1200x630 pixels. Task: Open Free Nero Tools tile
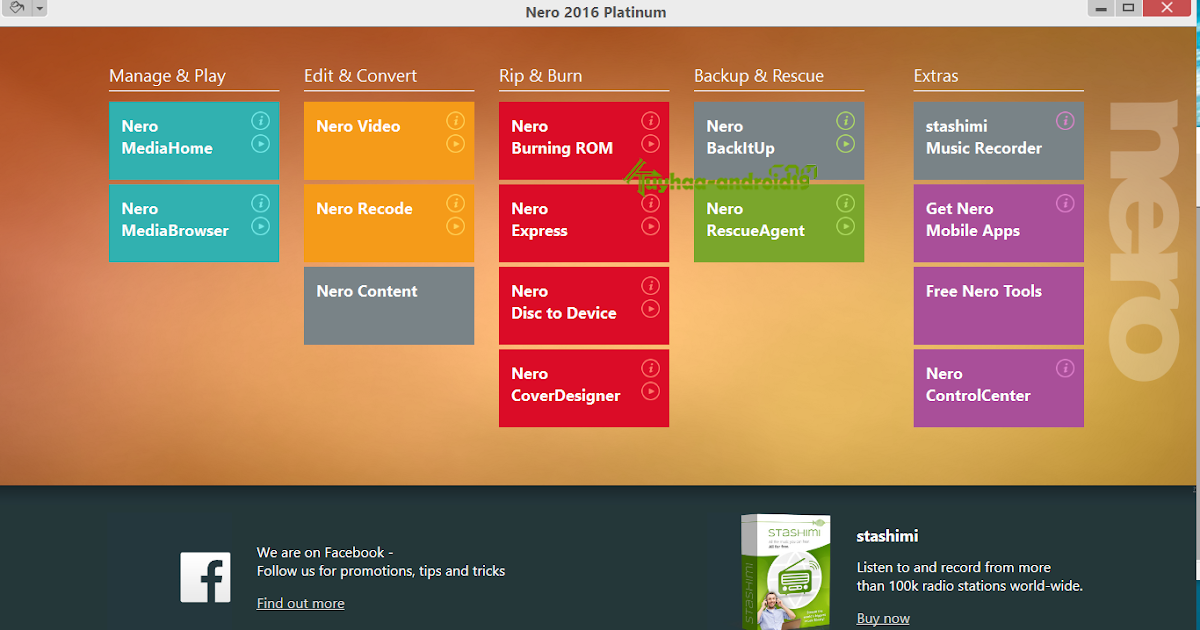click(999, 306)
